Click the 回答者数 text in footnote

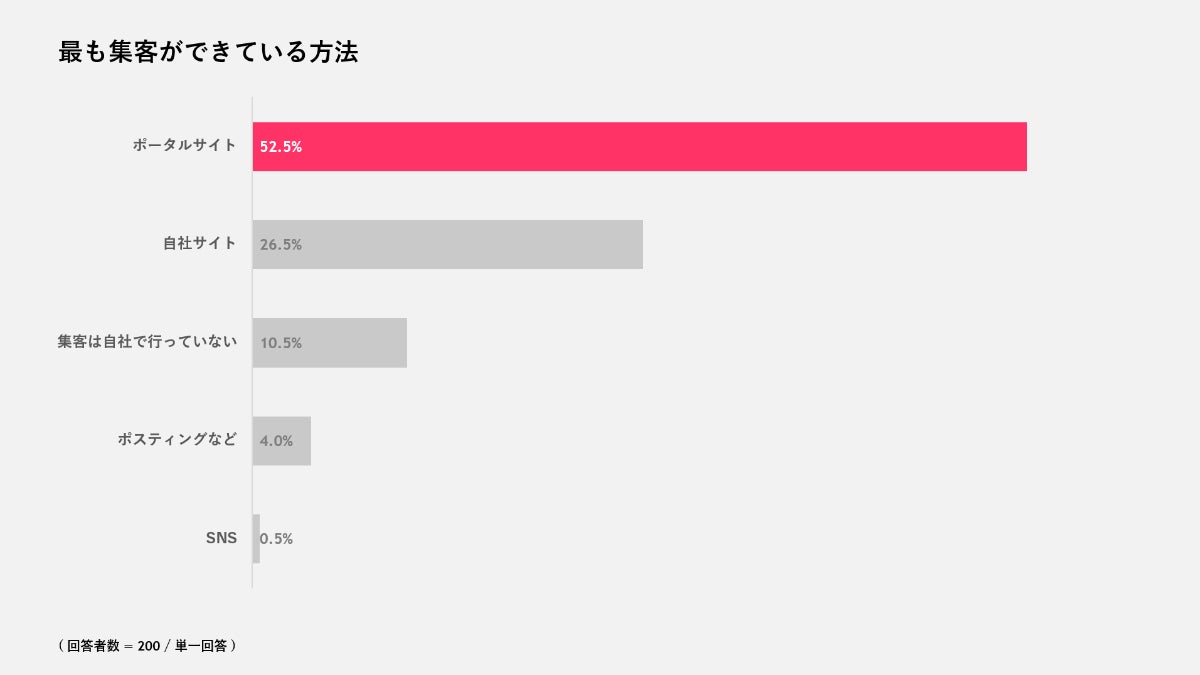[x=94, y=646]
